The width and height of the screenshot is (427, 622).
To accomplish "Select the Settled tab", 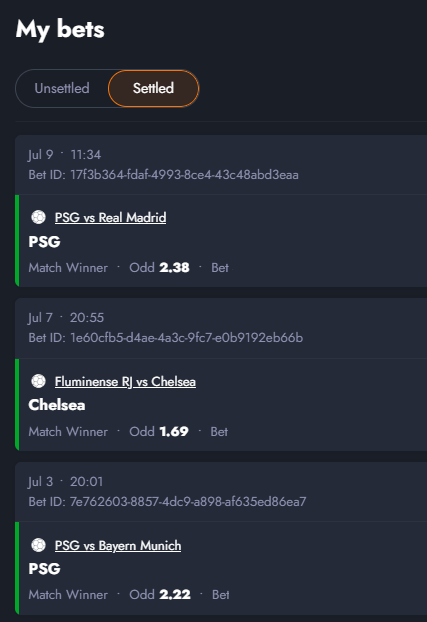I will coord(153,88).
